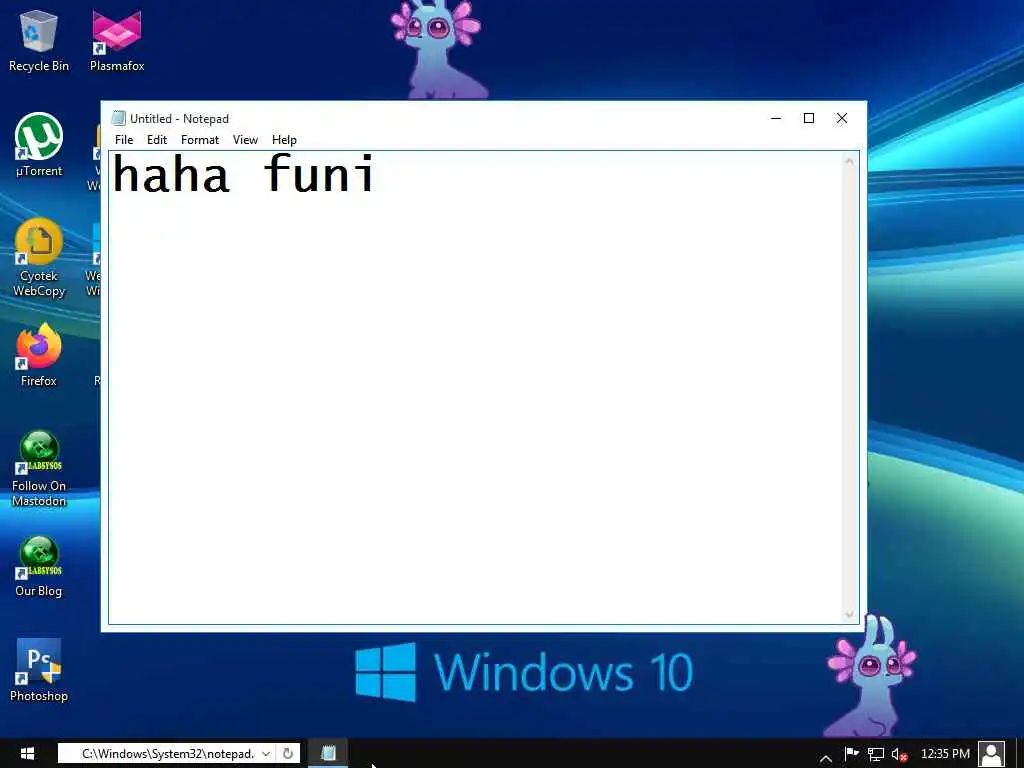Expand the taskbar address dropdown arrow
The image size is (1024, 768).
point(266,753)
